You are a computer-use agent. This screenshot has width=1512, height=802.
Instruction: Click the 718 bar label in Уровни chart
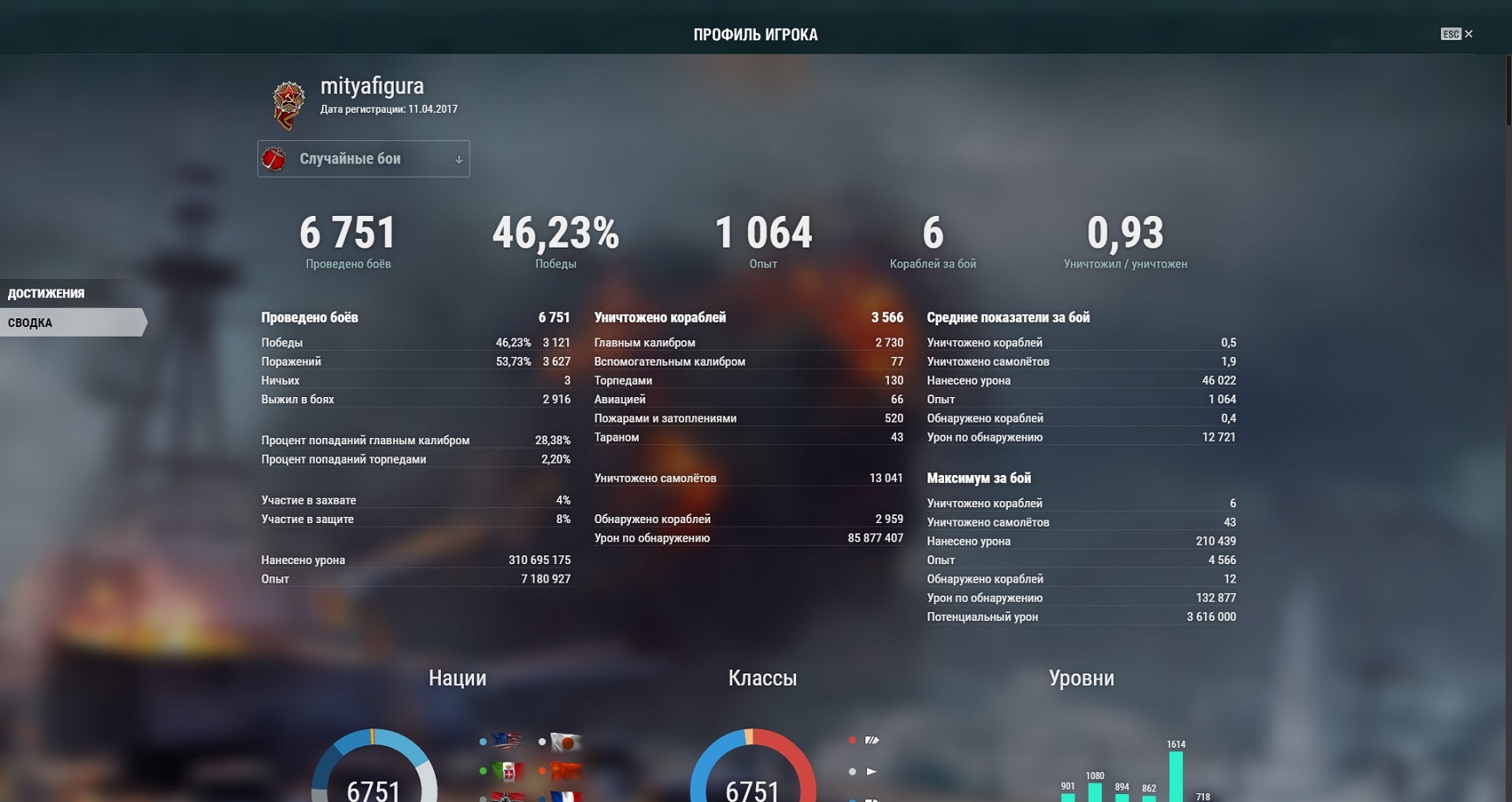(1203, 797)
